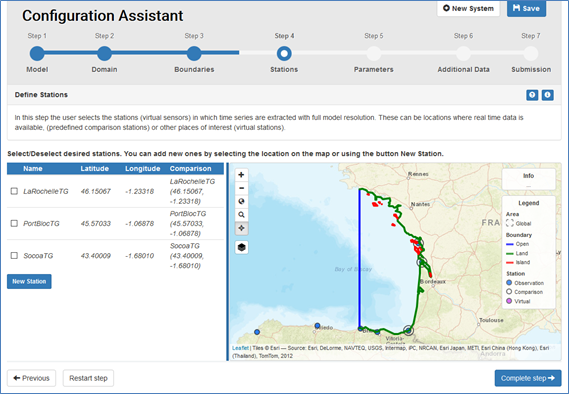Viewport: 569px width, 394px height.
Task: Click Restart step
Action: 88,378
